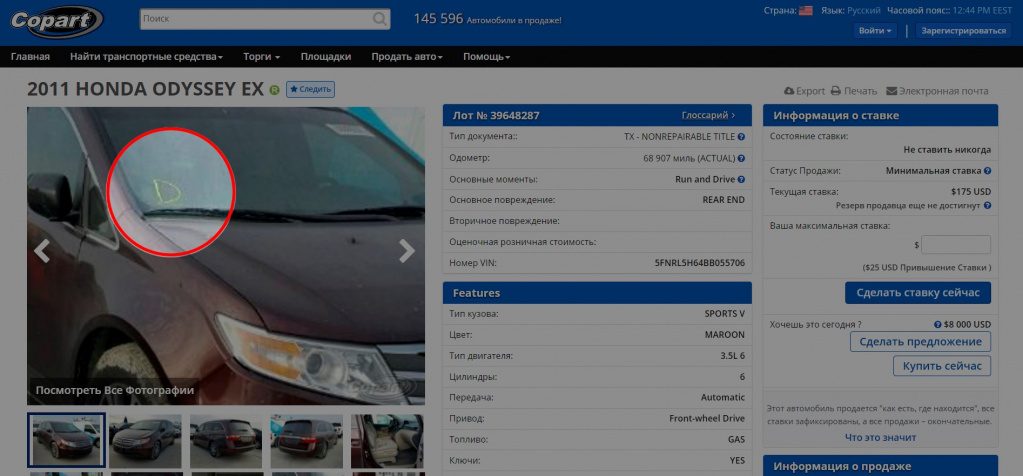Viewport: 1023px width, 476px height.
Task: Open help icon next to $8 000 USD
Action: pos(938,324)
